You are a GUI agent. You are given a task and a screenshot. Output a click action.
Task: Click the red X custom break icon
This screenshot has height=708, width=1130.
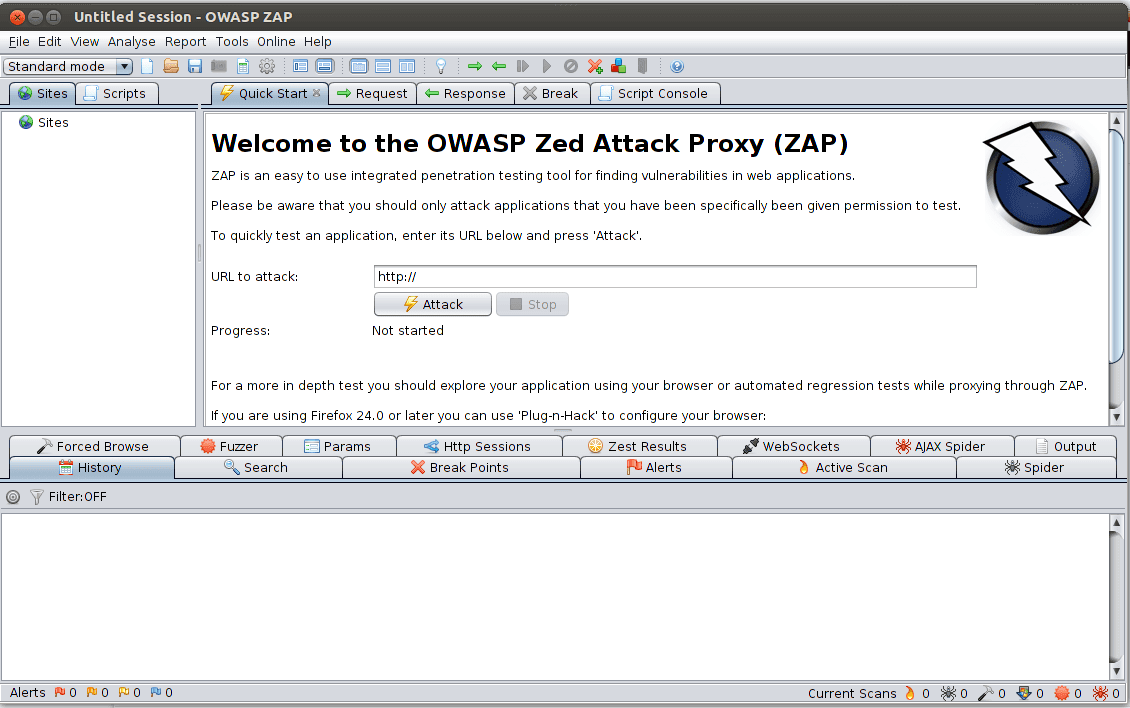pyautogui.click(x=595, y=67)
